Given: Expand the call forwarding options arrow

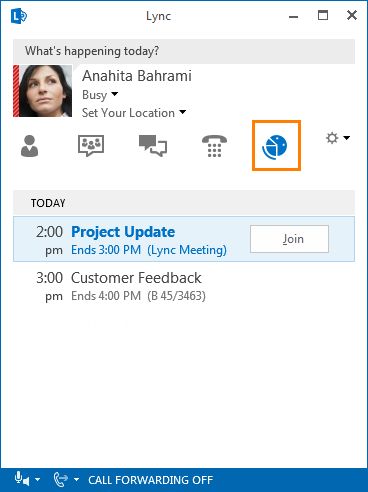Looking at the screenshot, I should click(76, 480).
